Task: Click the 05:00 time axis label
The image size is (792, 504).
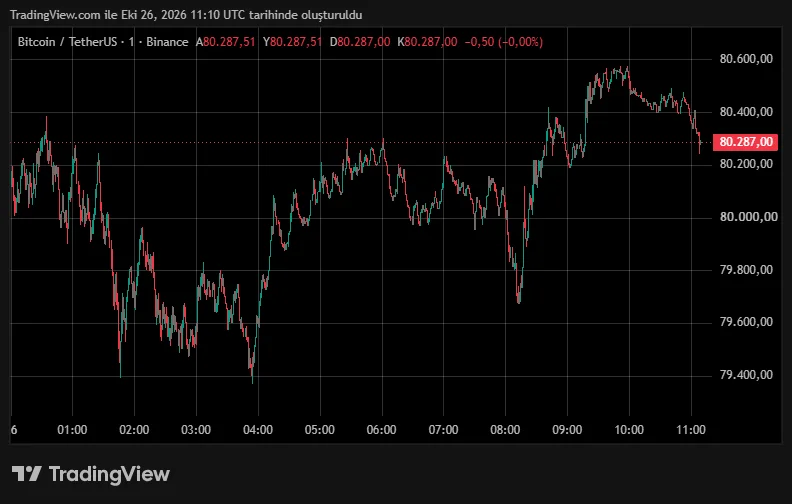Action: coord(320,430)
